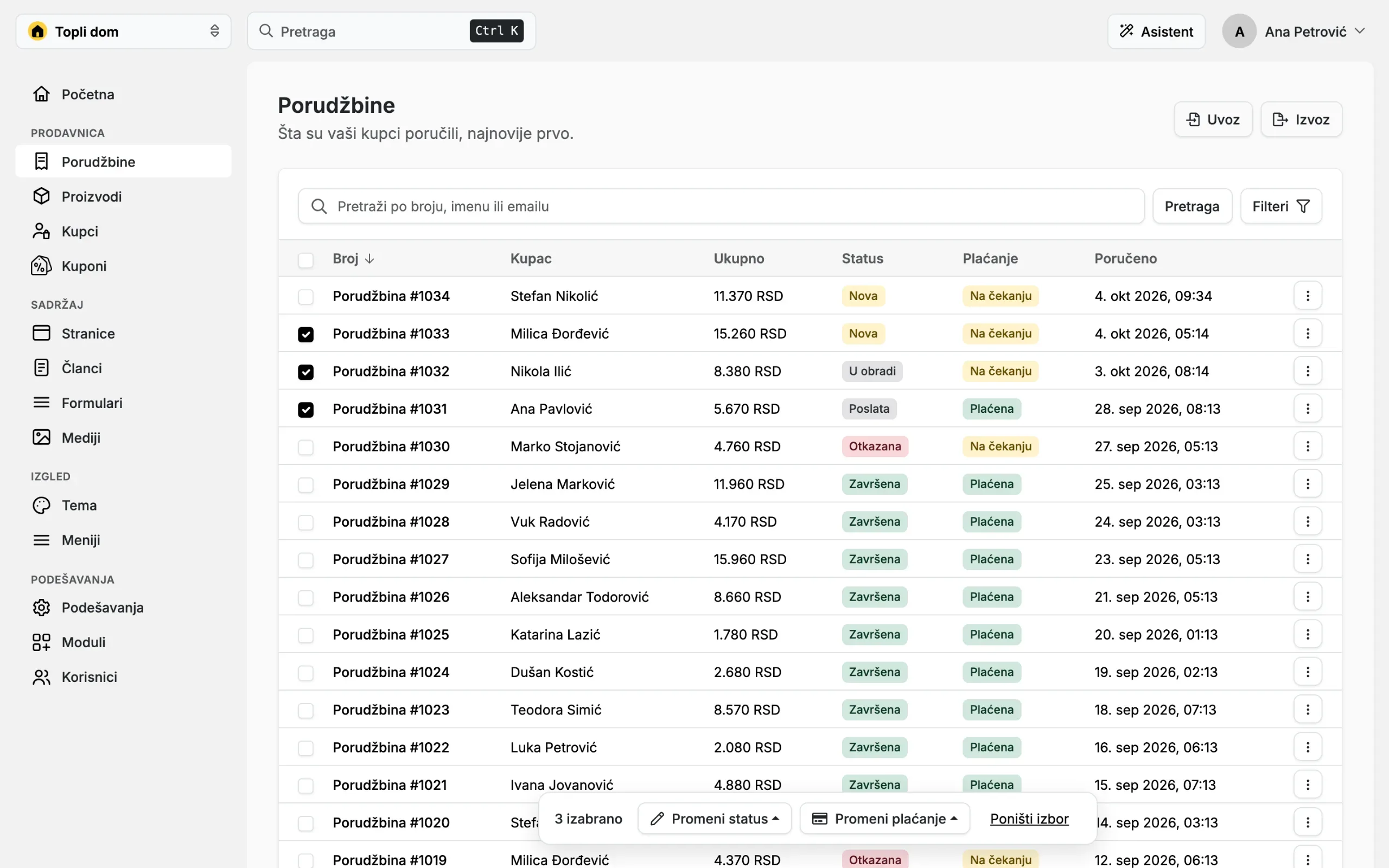Viewport: 1389px width, 868px height.
Task: Open the Asistent button
Action: click(x=1156, y=31)
